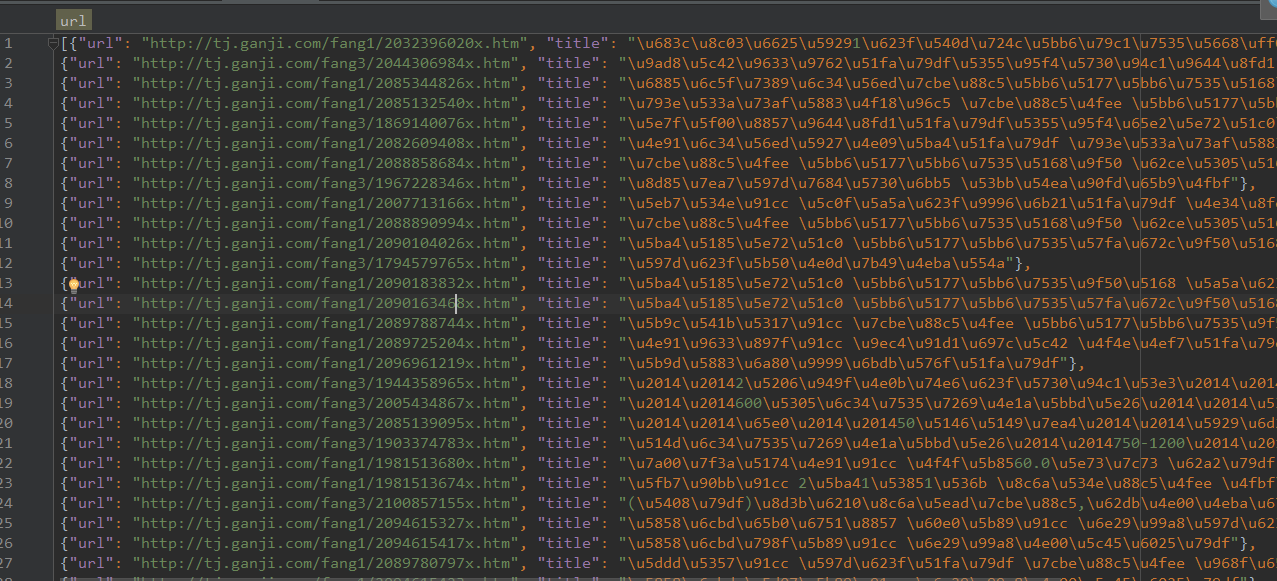Screen dimensions: 1277x581
Task: Click the URL ending in 2085344826x.htm
Action: 326,83
